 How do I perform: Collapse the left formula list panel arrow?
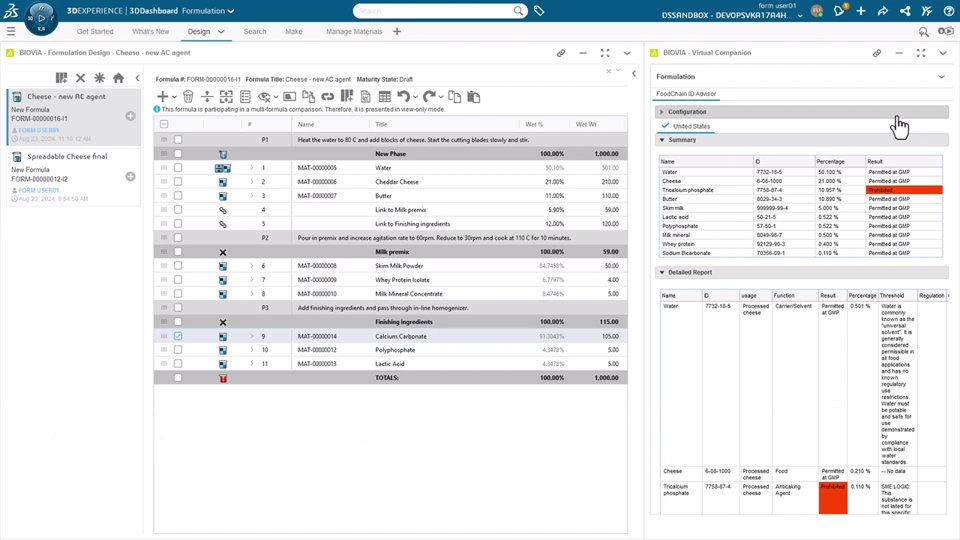[x=137, y=78]
